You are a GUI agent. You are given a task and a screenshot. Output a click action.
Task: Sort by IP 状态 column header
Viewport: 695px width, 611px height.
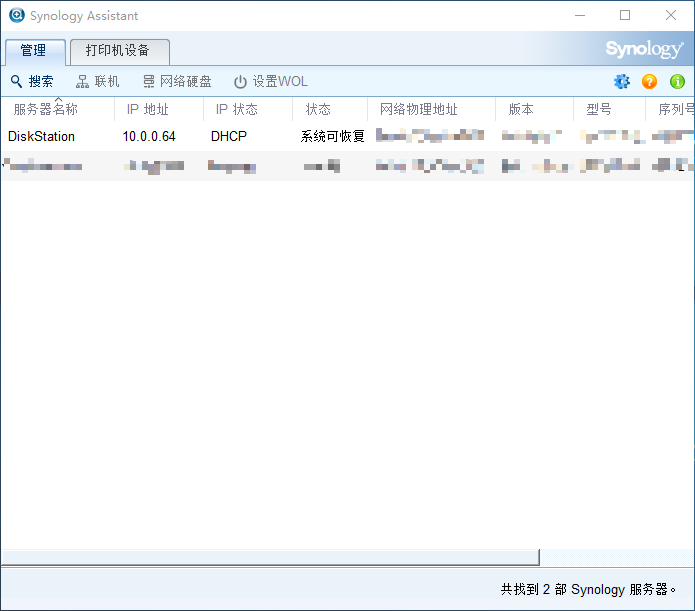point(248,109)
